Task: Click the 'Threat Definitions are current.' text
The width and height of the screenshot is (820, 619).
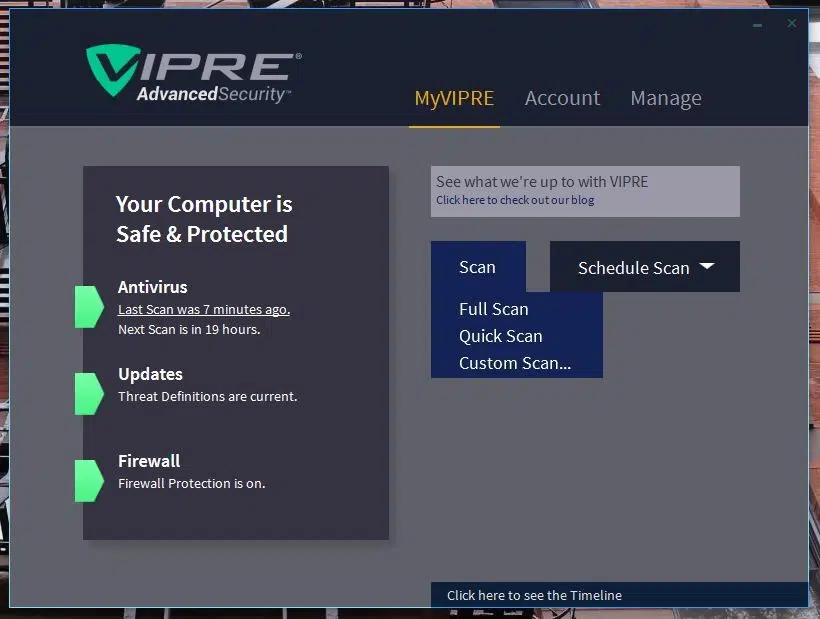Action: (x=208, y=396)
